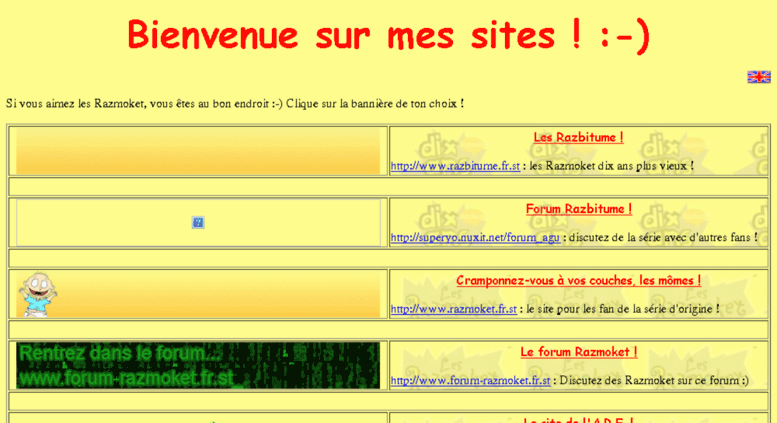Viewport: 777px width, 423px height.
Task: Click text discutez de la série avec d'autres fans
Action: [x=663, y=237]
